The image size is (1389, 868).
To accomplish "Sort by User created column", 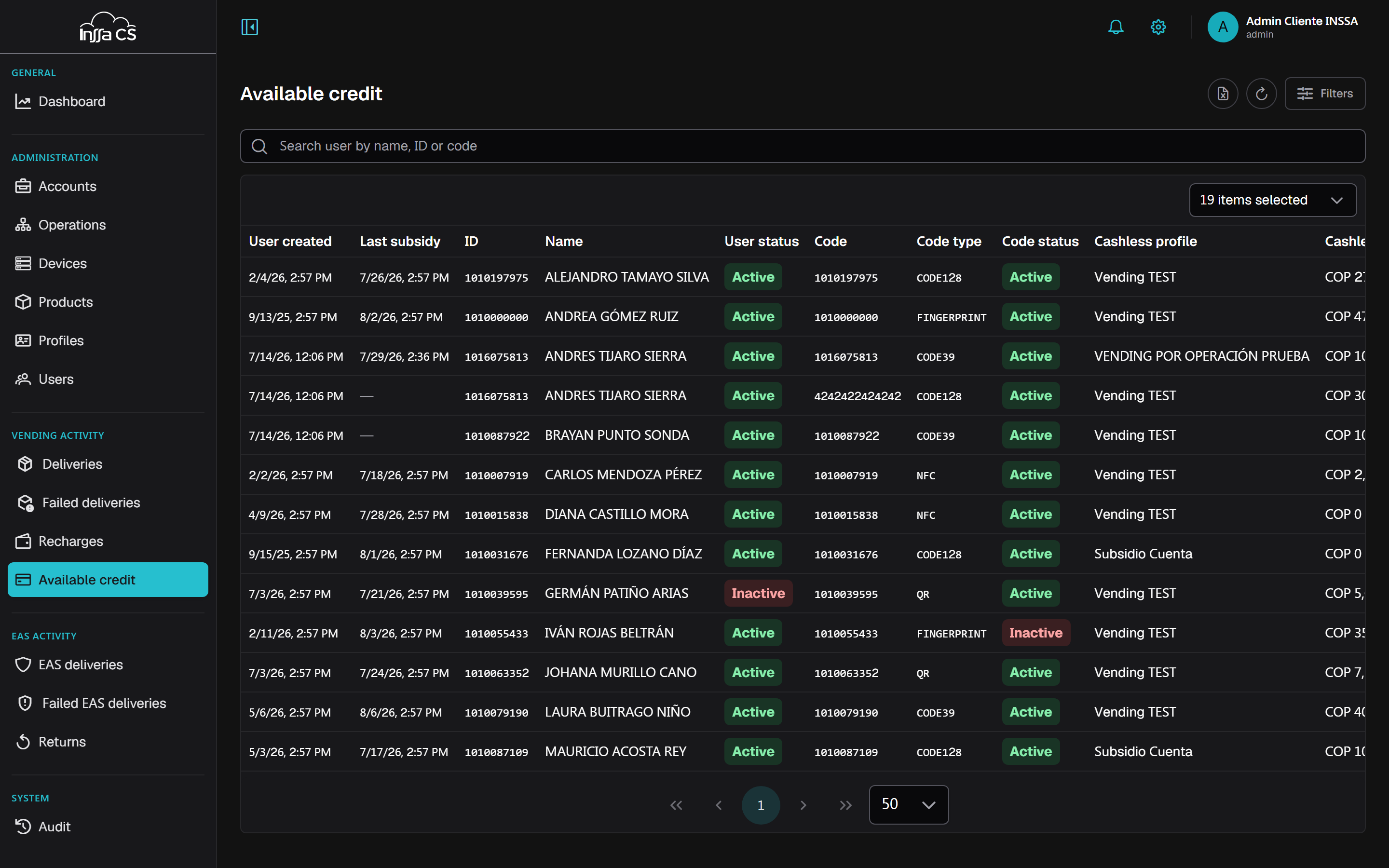I will point(290,242).
